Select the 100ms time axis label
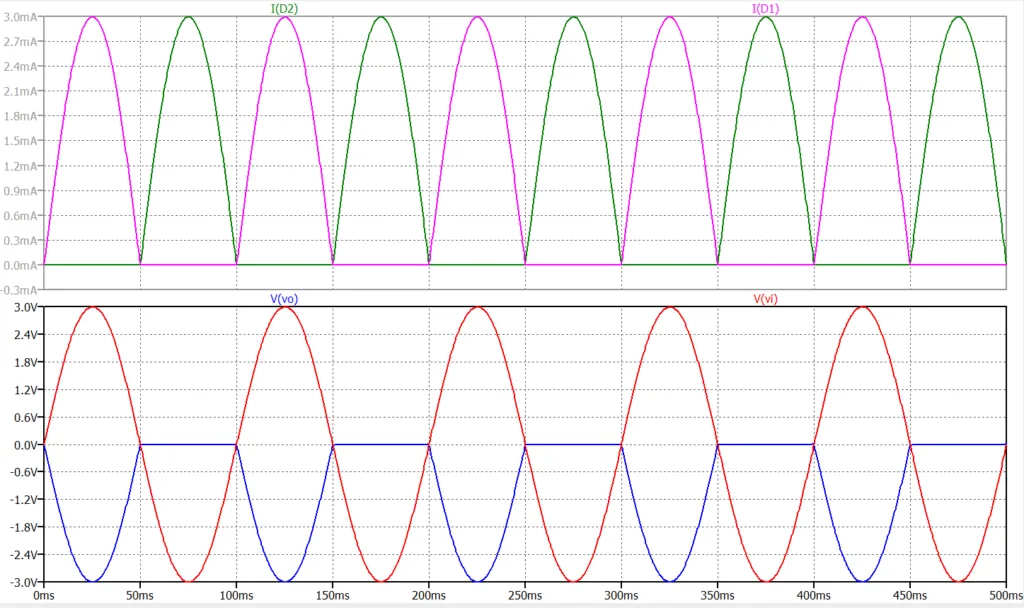 coord(236,595)
